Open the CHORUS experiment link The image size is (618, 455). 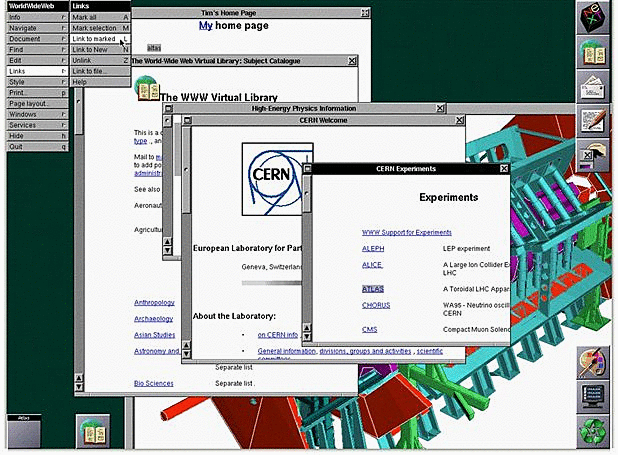coord(376,305)
